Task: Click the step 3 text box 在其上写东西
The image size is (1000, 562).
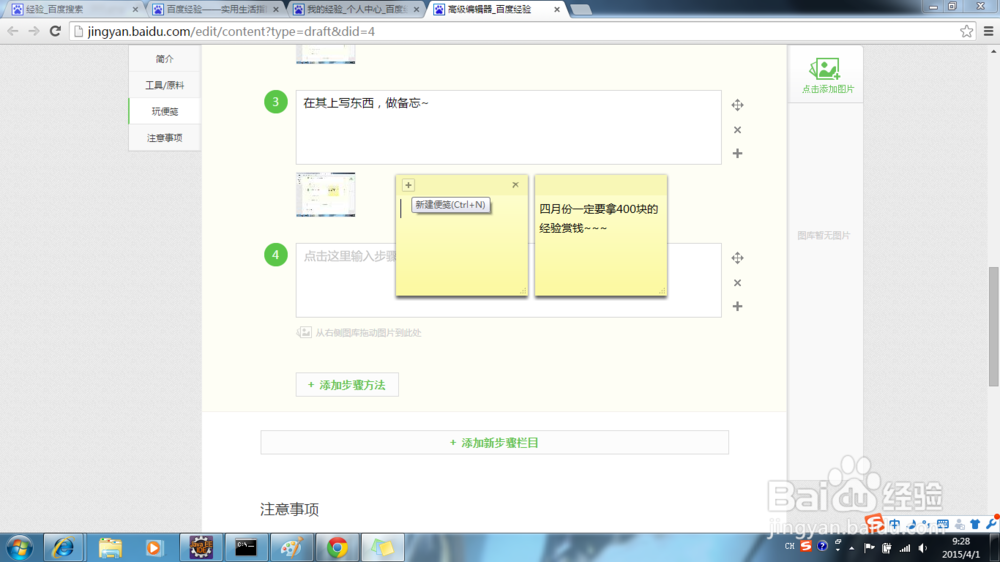Action: (508, 127)
